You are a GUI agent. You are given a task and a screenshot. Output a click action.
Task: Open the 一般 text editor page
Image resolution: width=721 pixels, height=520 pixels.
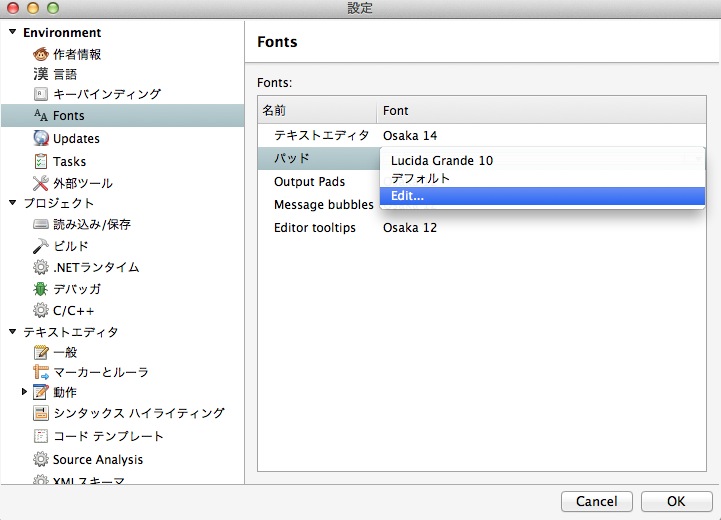65,352
